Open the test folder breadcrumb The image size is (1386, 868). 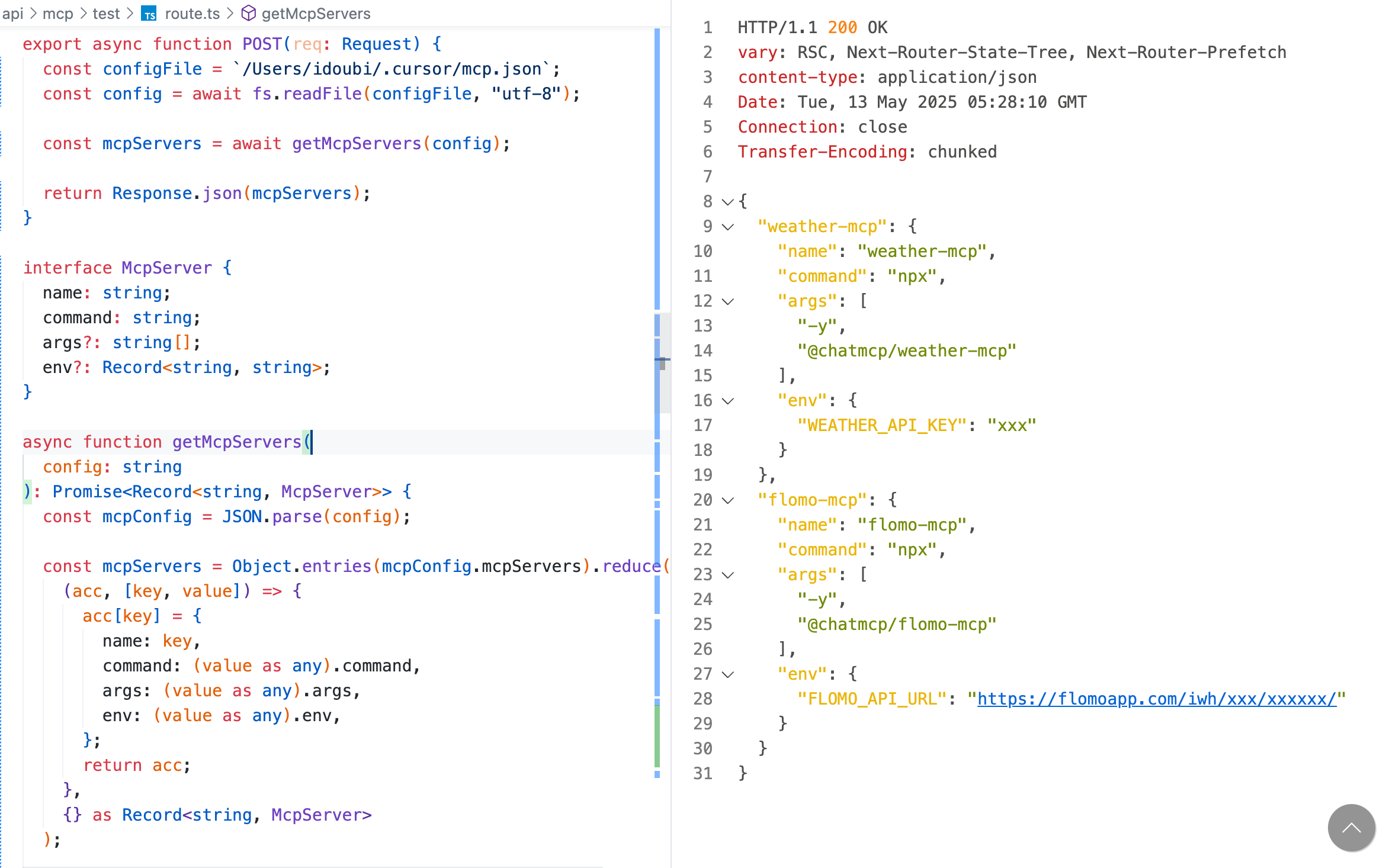(x=106, y=14)
